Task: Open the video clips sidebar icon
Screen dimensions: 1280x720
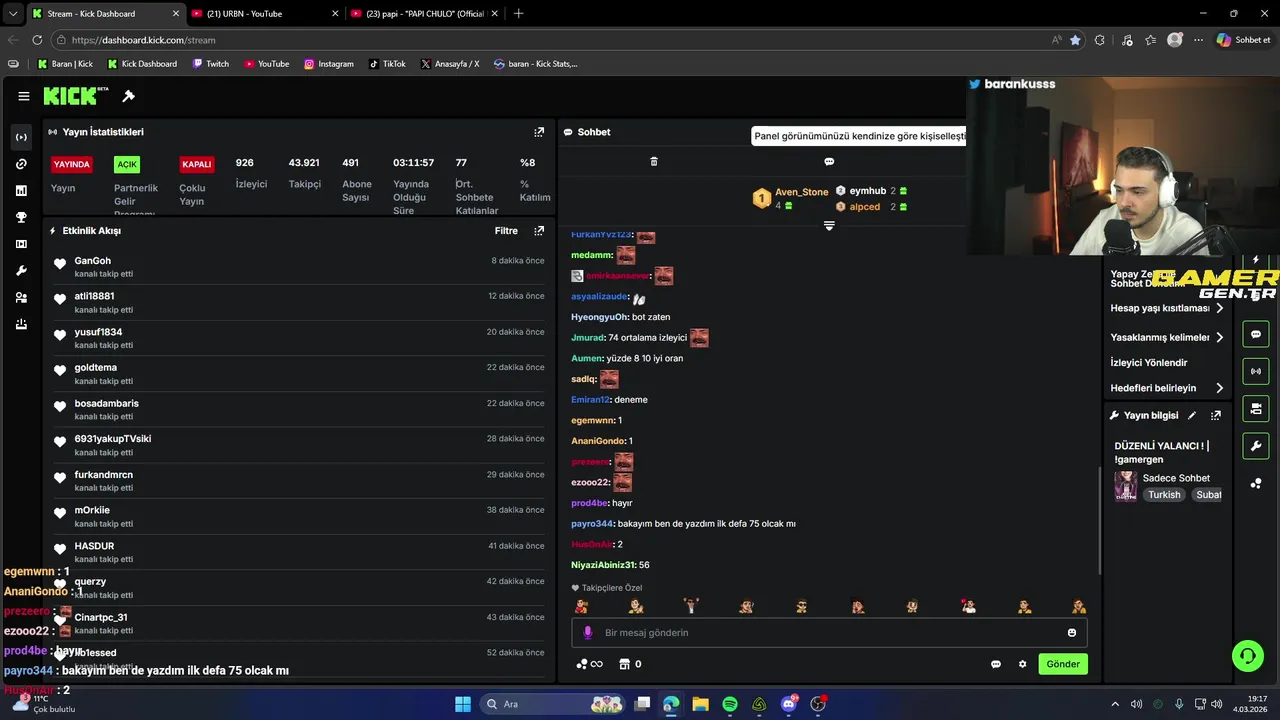Action: click(x=21, y=244)
